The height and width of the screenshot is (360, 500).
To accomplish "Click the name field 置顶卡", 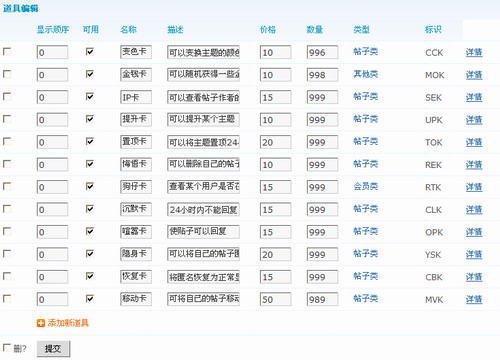I will (136, 142).
